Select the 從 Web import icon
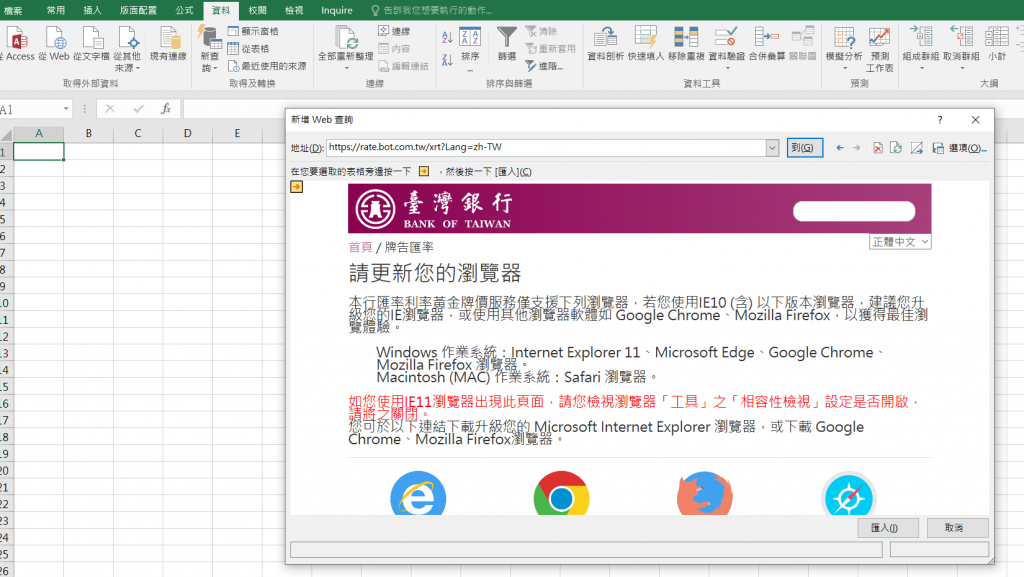 (x=54, y=44)
